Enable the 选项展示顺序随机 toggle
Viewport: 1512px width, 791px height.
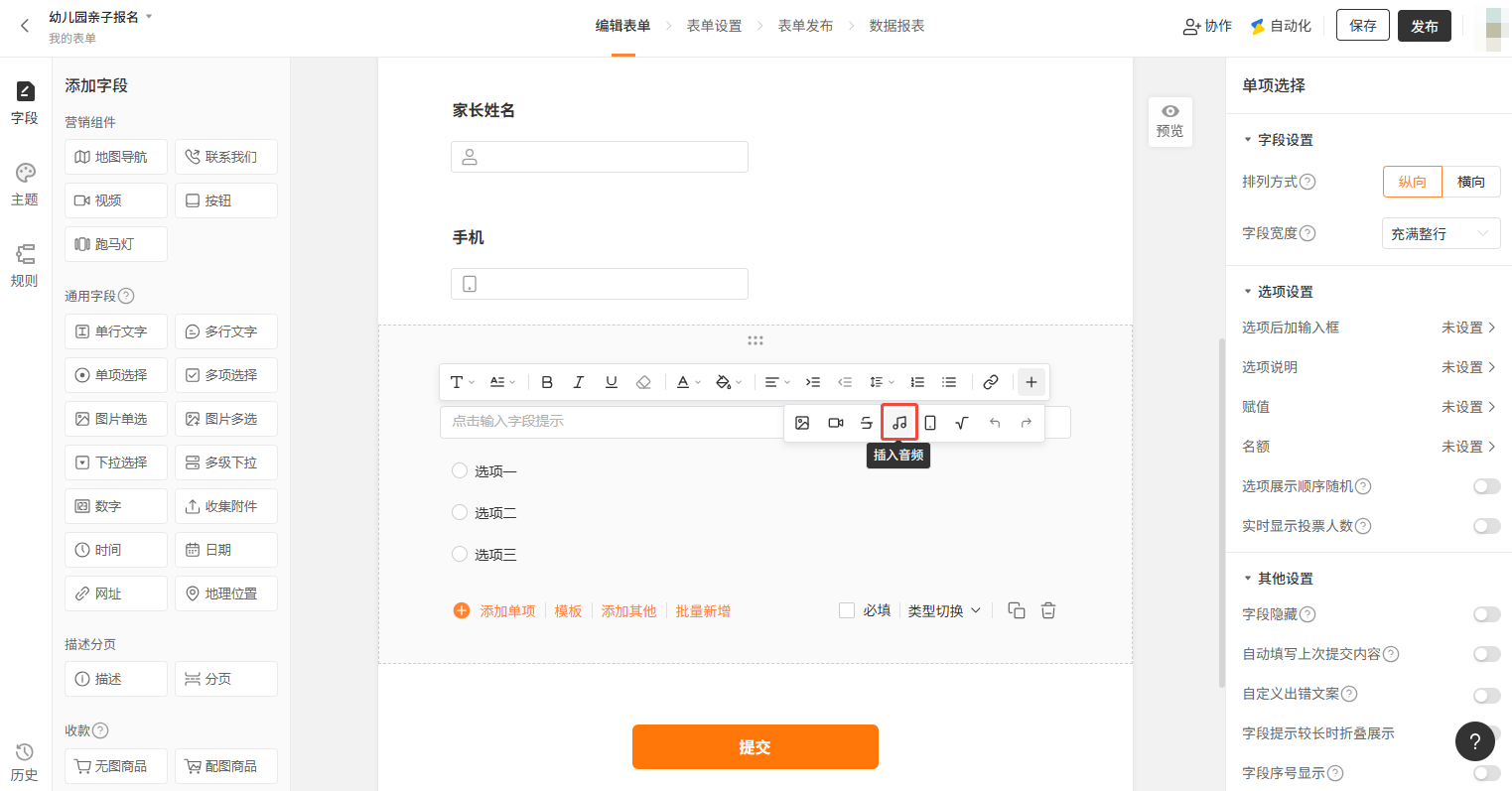click(1486, 486)
